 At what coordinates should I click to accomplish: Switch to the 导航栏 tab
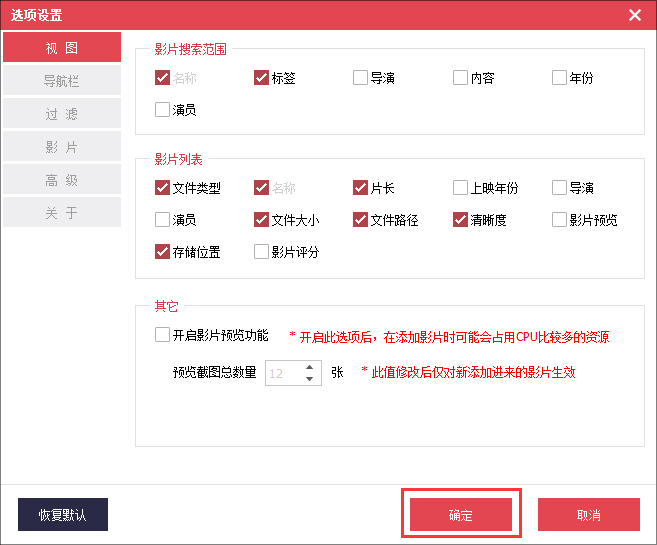(62, 81)
